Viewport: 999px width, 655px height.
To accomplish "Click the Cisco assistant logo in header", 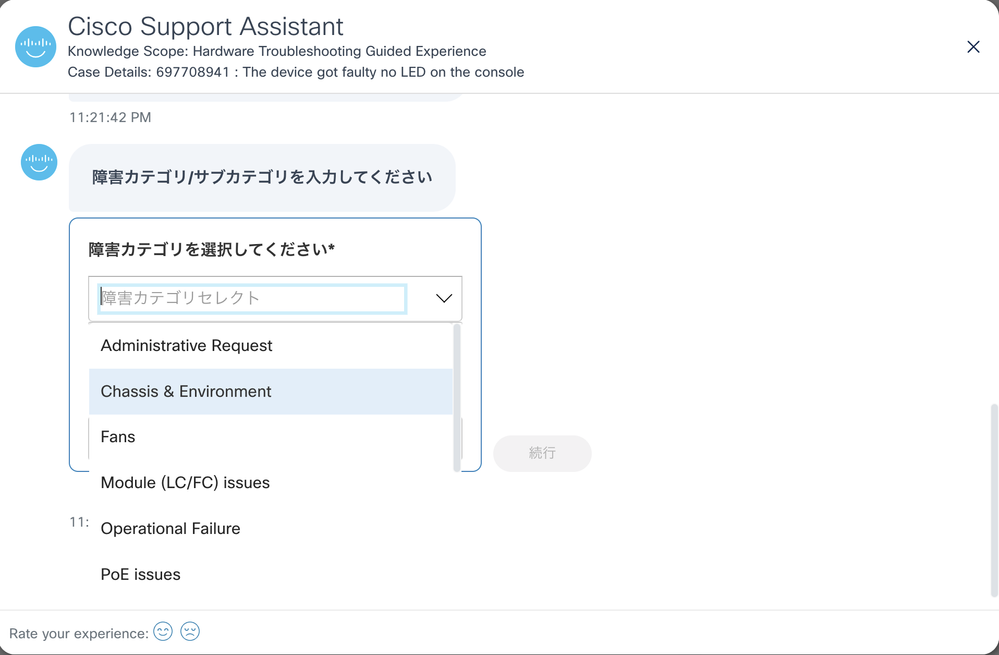I will [x=36, y=47].
